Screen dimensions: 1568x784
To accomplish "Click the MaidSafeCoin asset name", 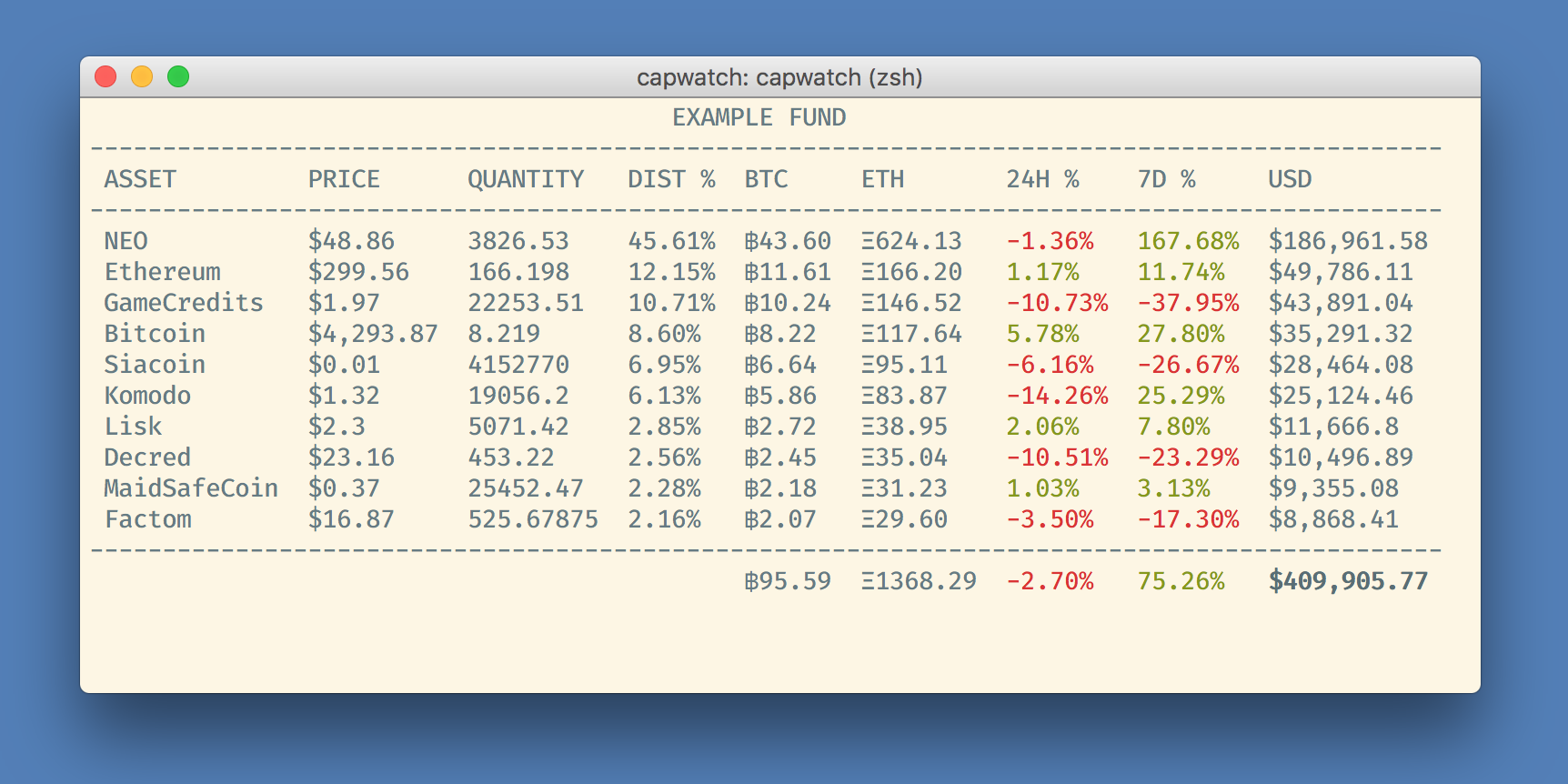I will tap(191, 488).
